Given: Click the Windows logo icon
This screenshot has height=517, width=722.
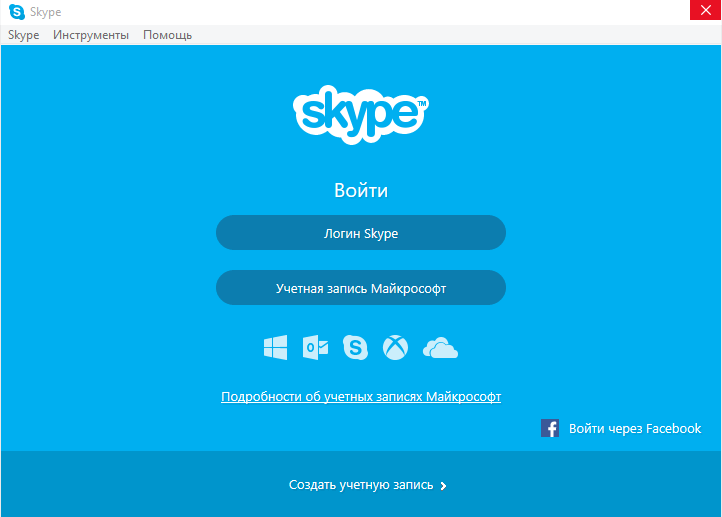Looking at the screenshot, I should 275,347.
